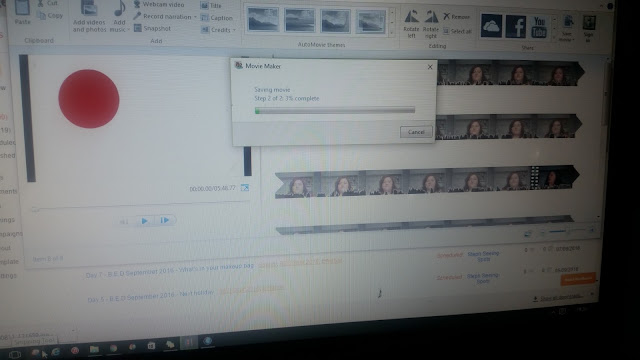Advance to the next frame

[x=165, y=220]
